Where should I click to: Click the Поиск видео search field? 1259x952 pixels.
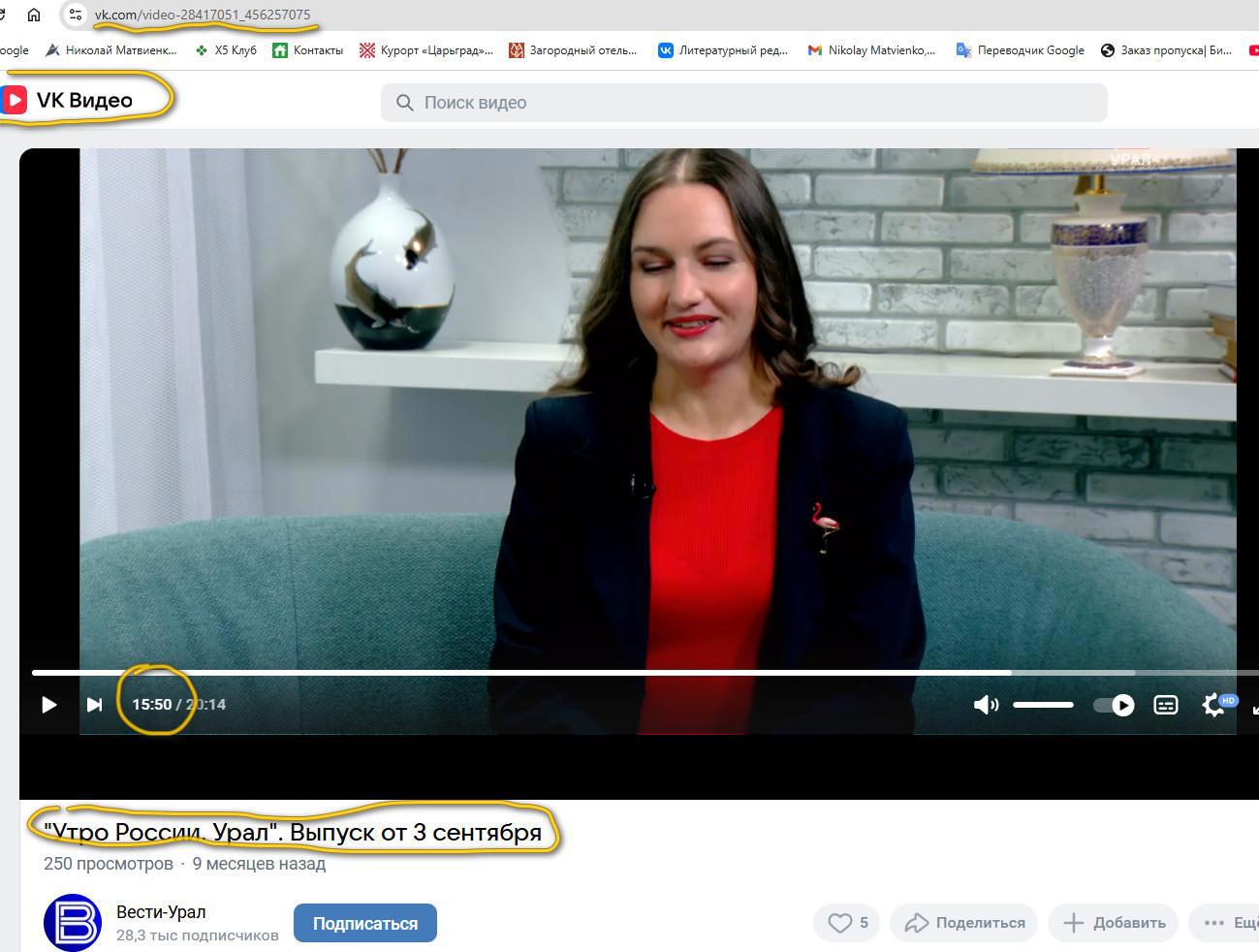pyautogui.click(x=744, y=103)
